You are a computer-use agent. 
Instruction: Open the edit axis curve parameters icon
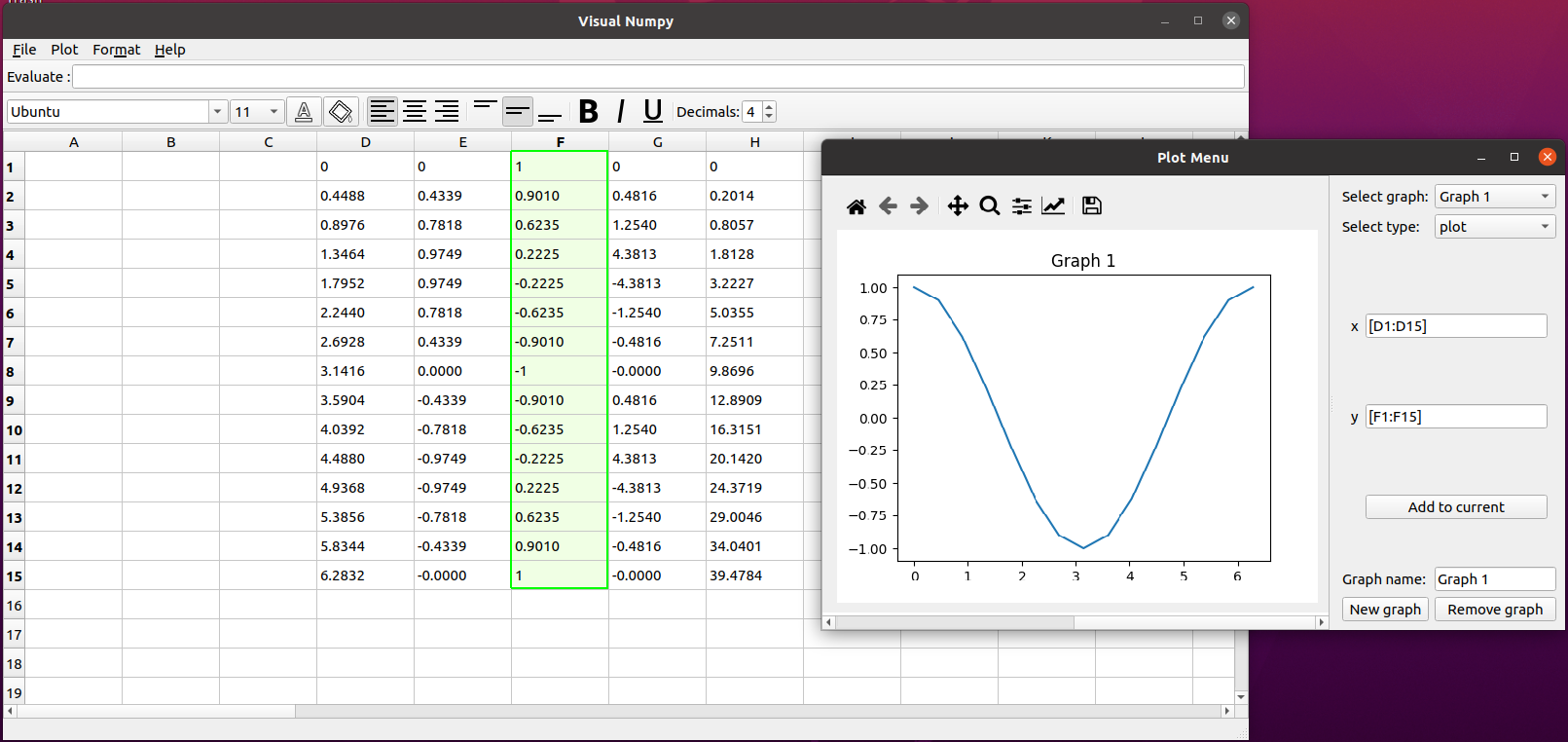tap(1053, 205)
